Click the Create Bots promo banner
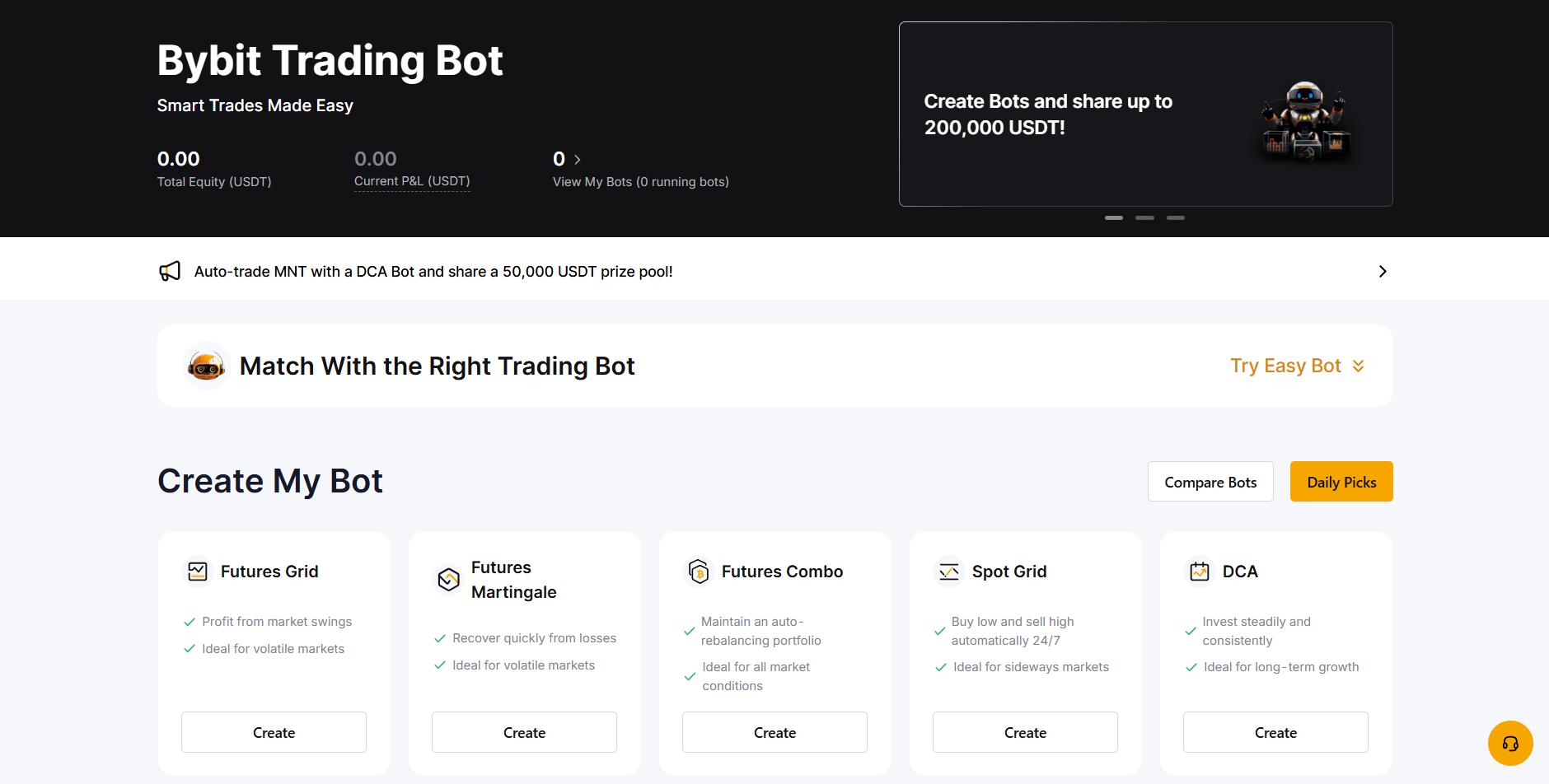This screenshot has height=784, width=1549. (x=1145, y=114)
